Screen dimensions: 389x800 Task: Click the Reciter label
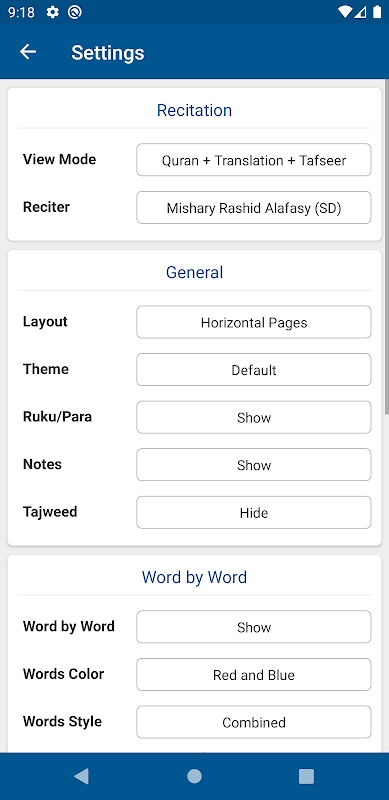[x=46, y=207]
